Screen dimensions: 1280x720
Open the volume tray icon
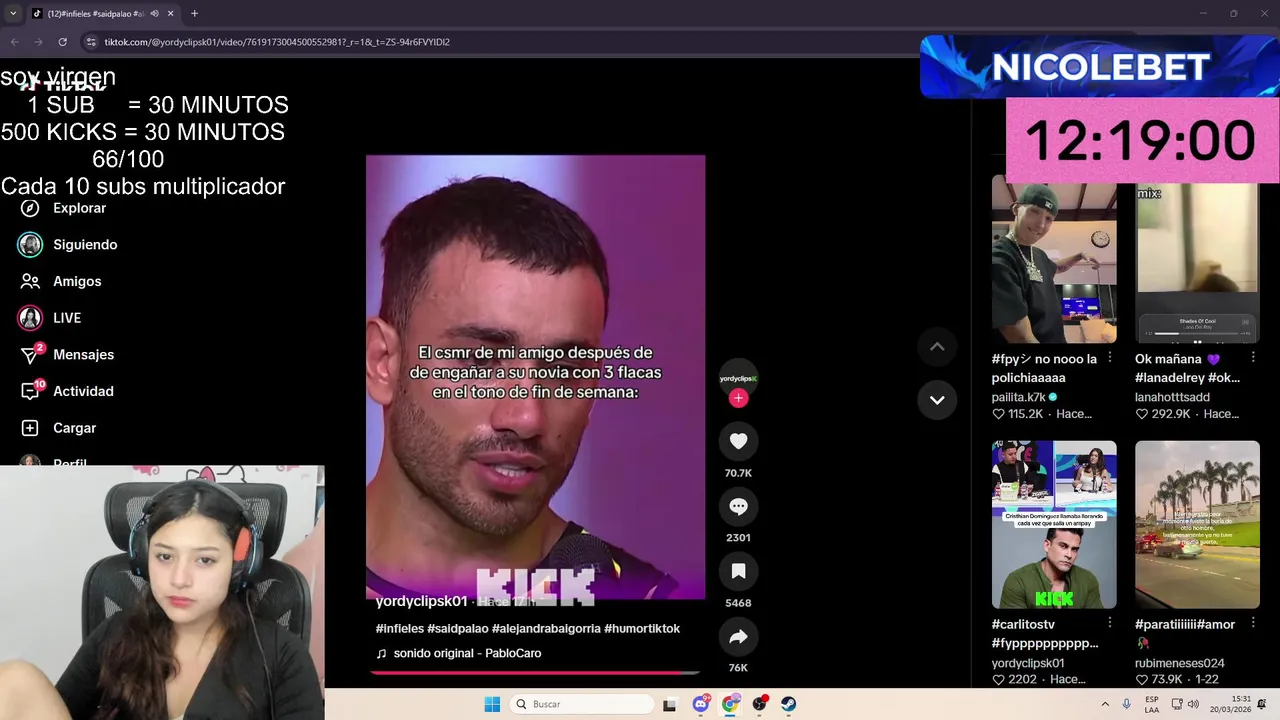[x=1195, y=704]
